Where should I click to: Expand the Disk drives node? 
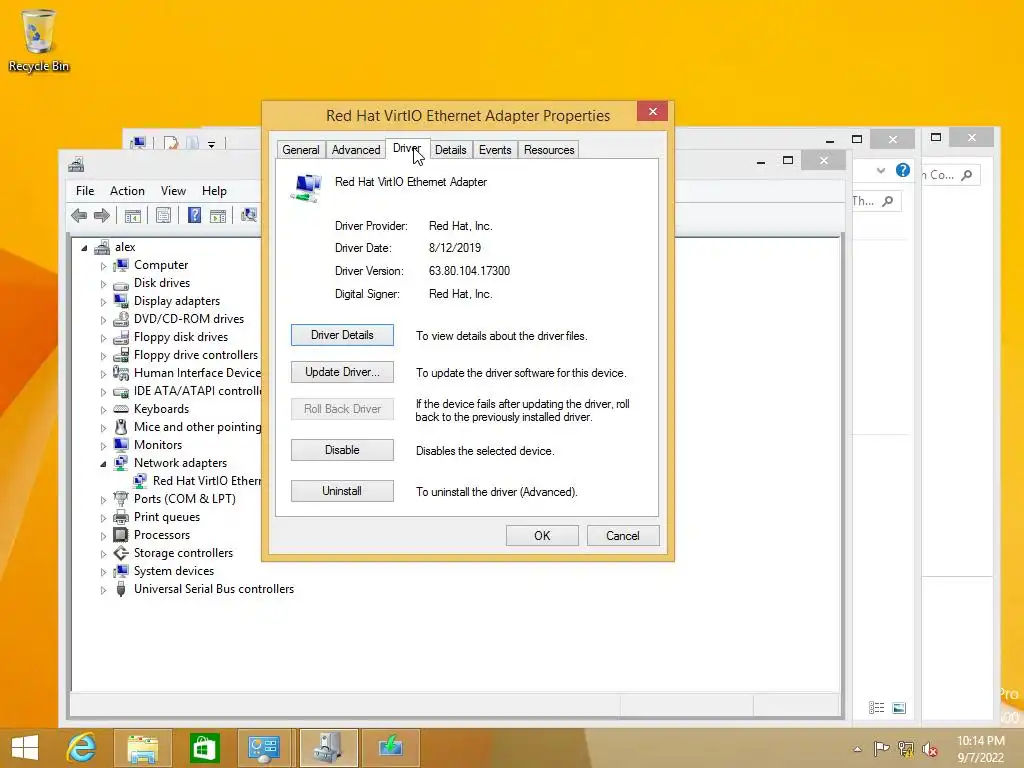click(x=103, y=284)
